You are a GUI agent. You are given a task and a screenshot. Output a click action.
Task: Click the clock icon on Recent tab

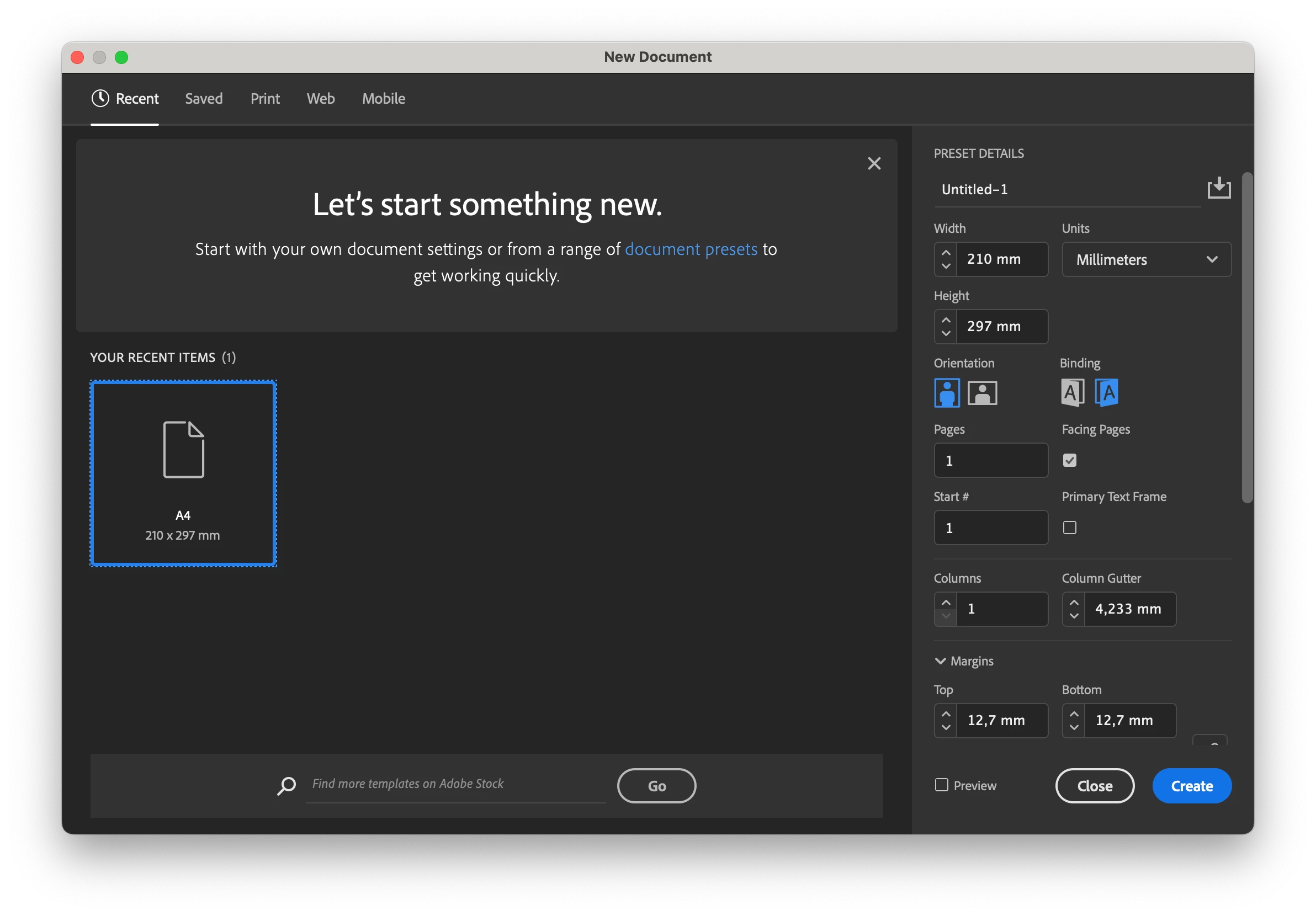pos(100,99)
